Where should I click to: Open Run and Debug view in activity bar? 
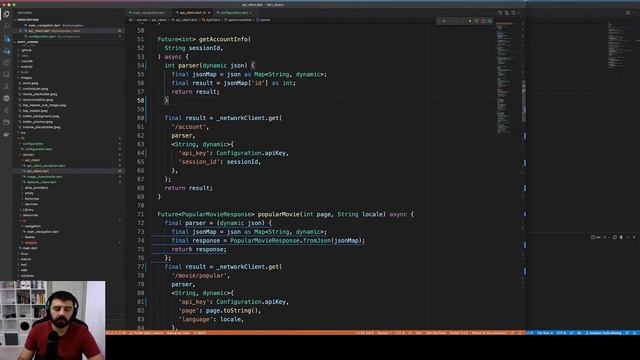(x=7, y=51)
